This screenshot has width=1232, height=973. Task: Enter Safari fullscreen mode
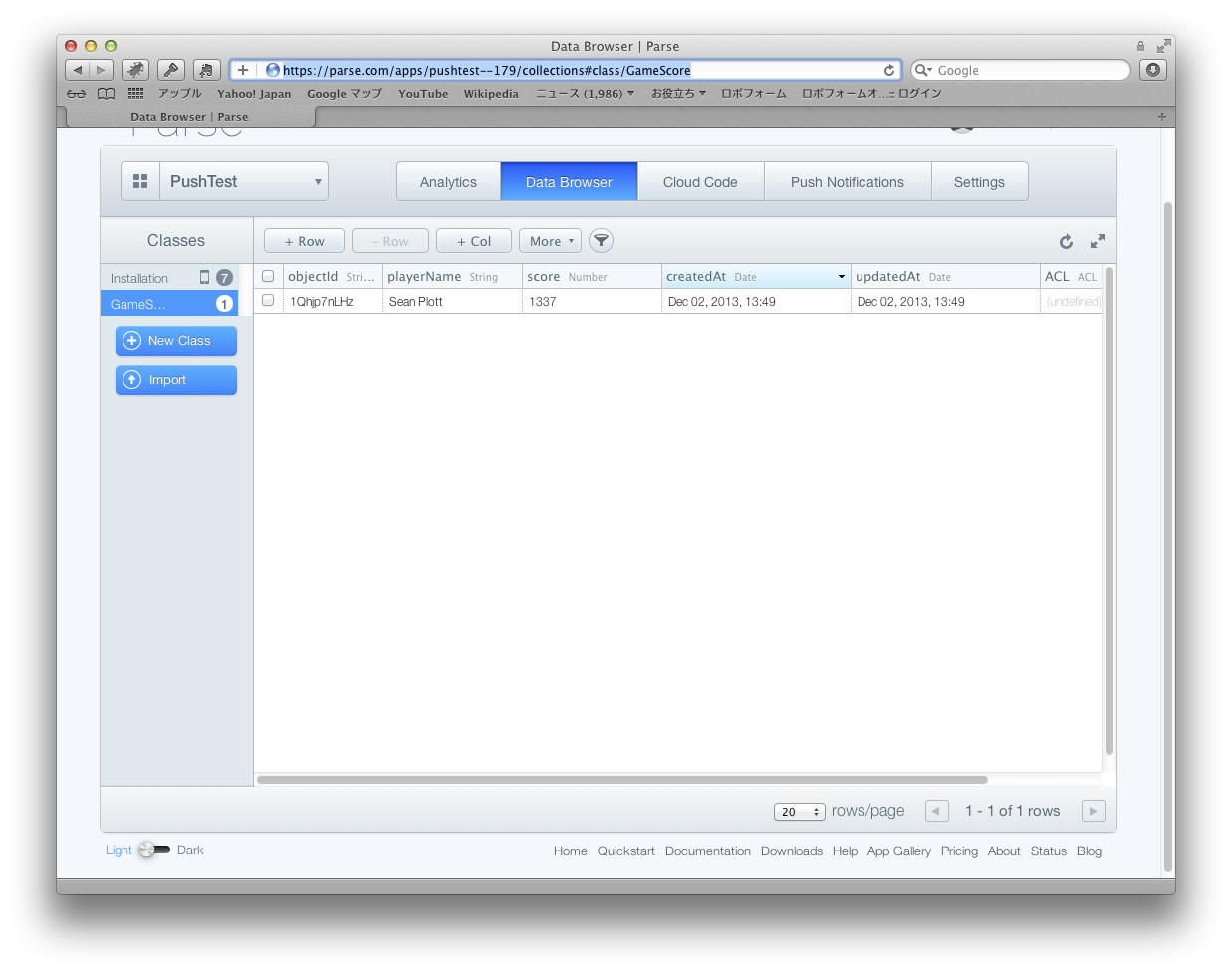1163,46
